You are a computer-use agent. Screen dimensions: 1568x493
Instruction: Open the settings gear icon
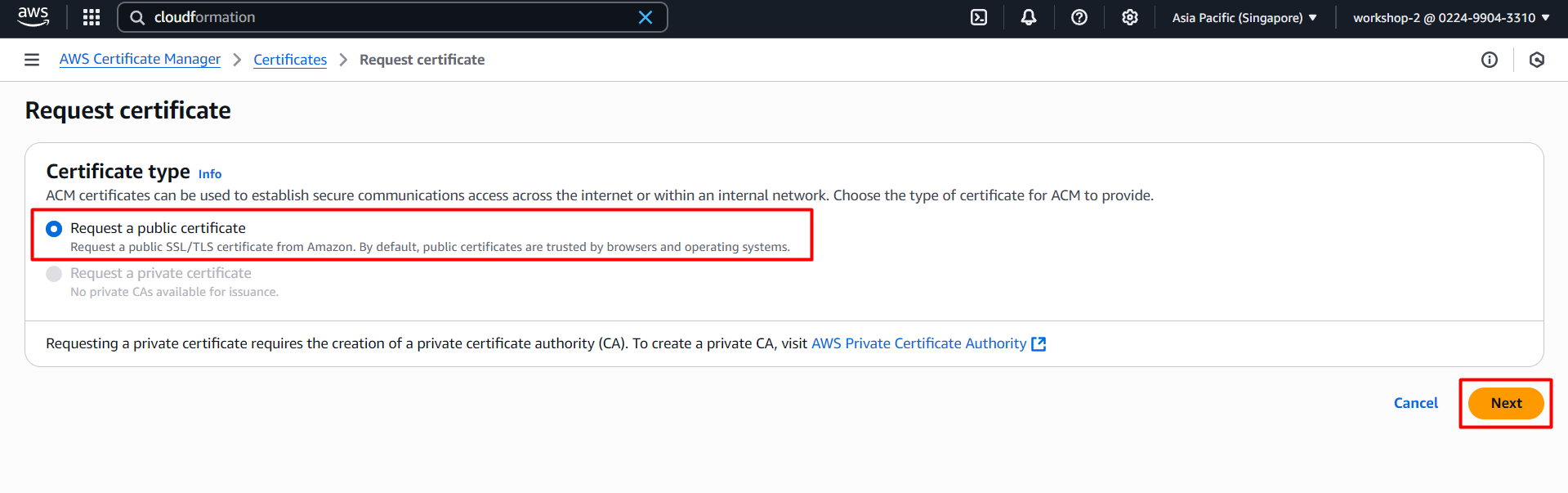pyautogui.click(x=1129, y=17)
